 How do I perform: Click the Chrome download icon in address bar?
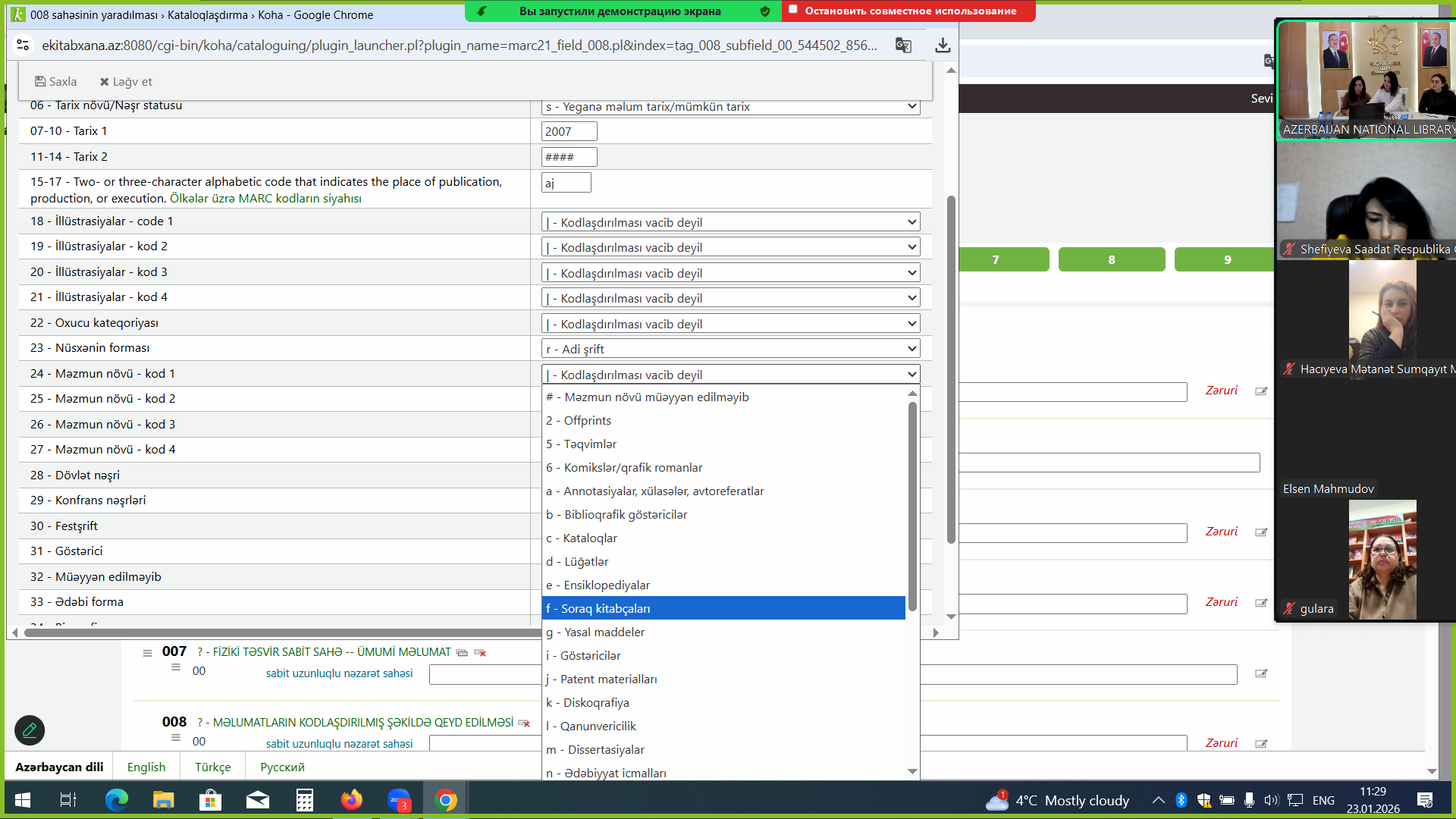943,45
